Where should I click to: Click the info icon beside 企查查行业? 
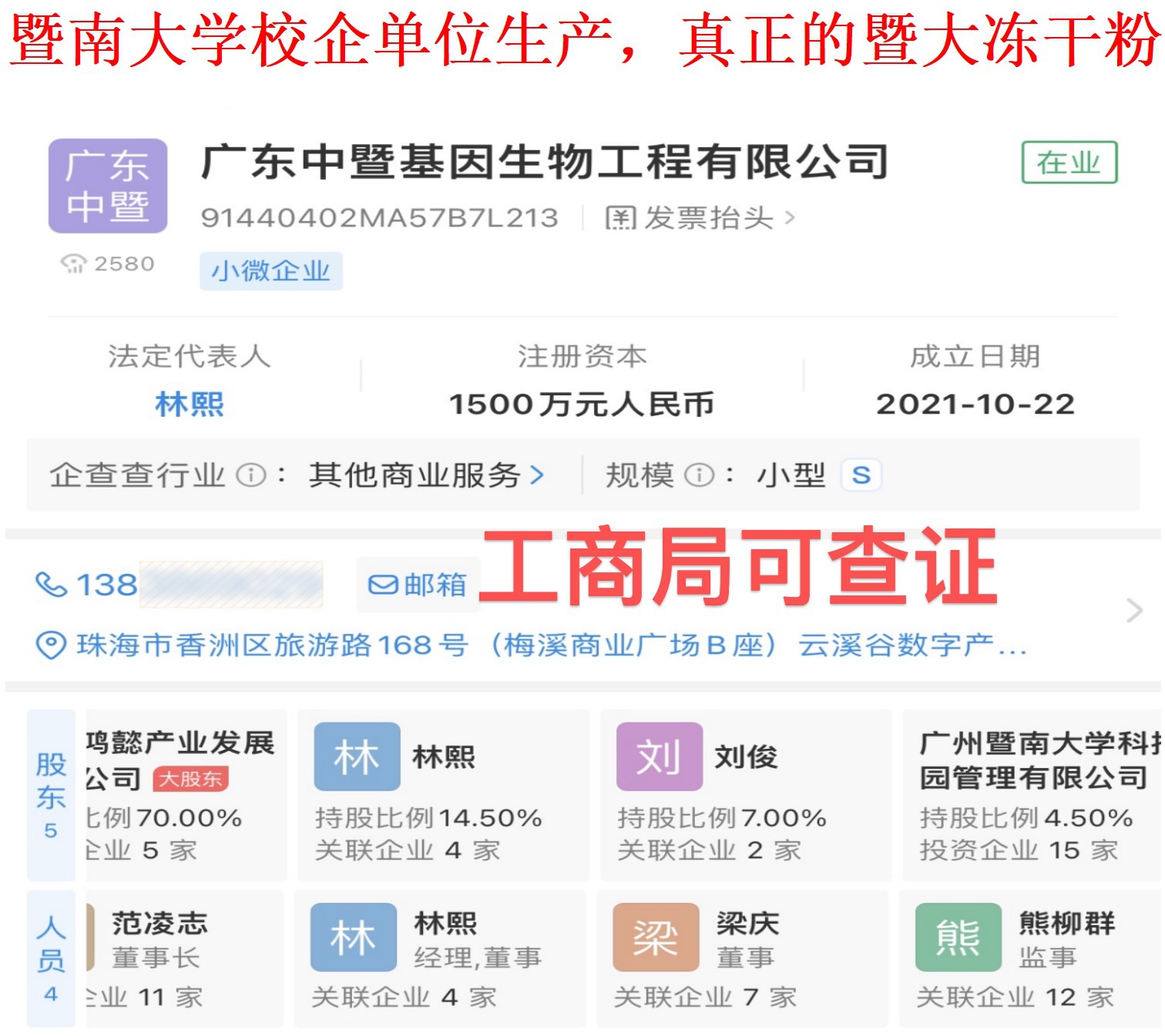(250, 475)
